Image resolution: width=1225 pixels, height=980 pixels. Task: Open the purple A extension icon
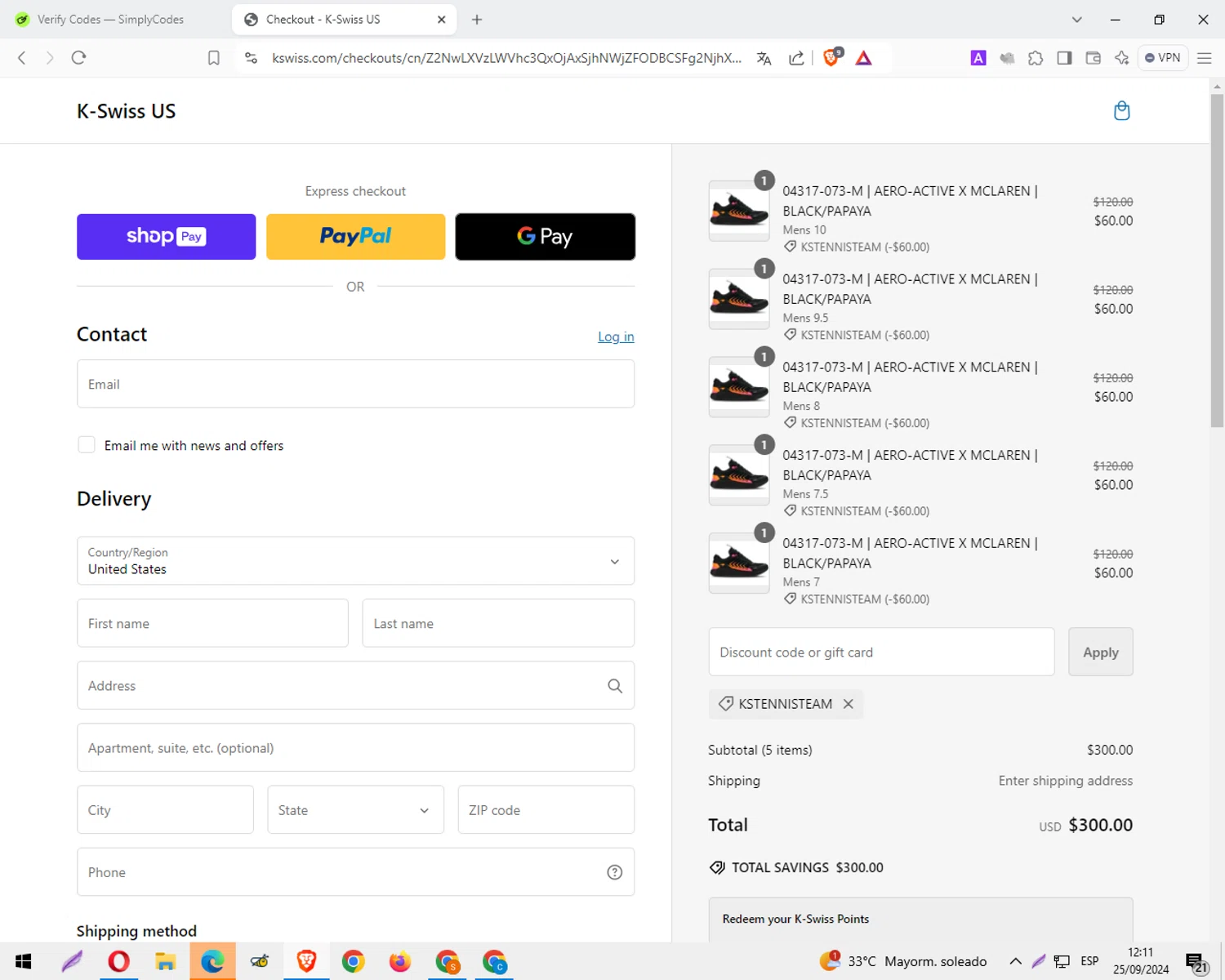coord(978,58)
